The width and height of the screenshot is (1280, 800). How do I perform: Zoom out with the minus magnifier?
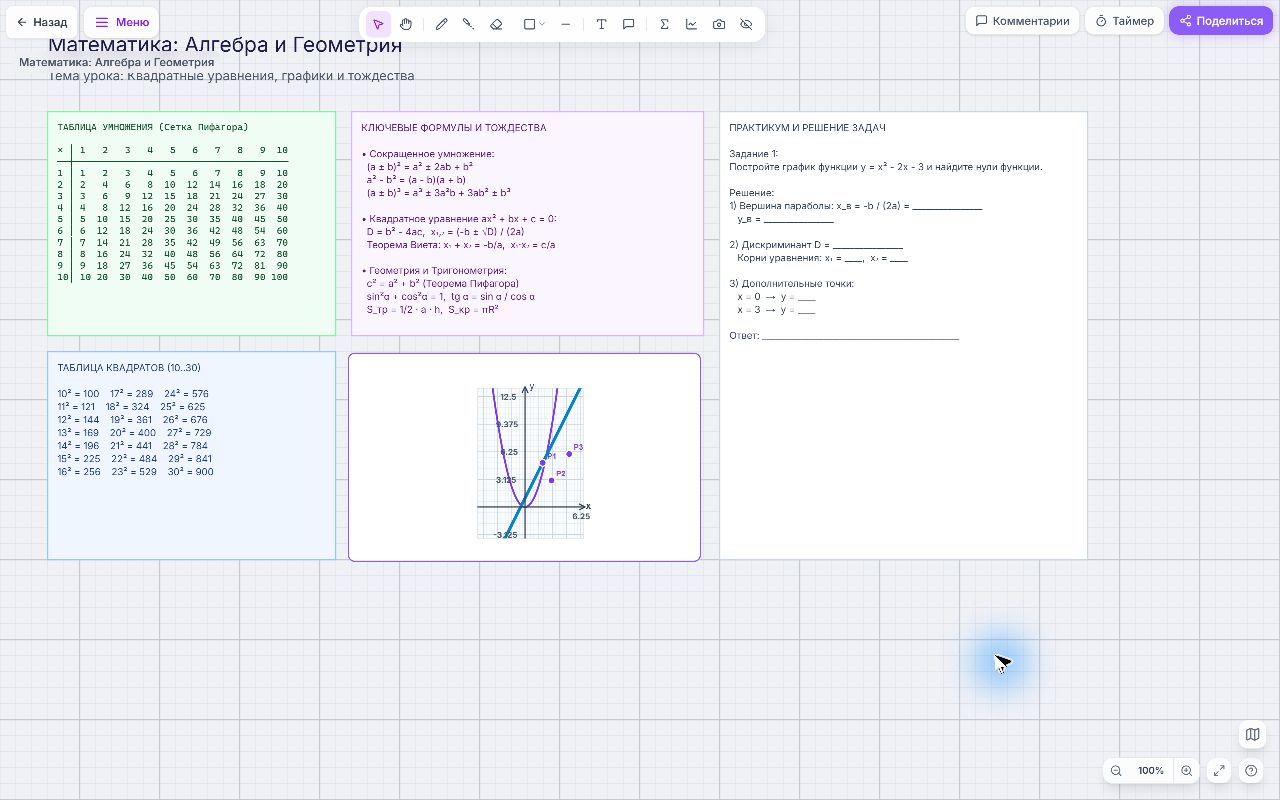click(x=1116, y=771)
